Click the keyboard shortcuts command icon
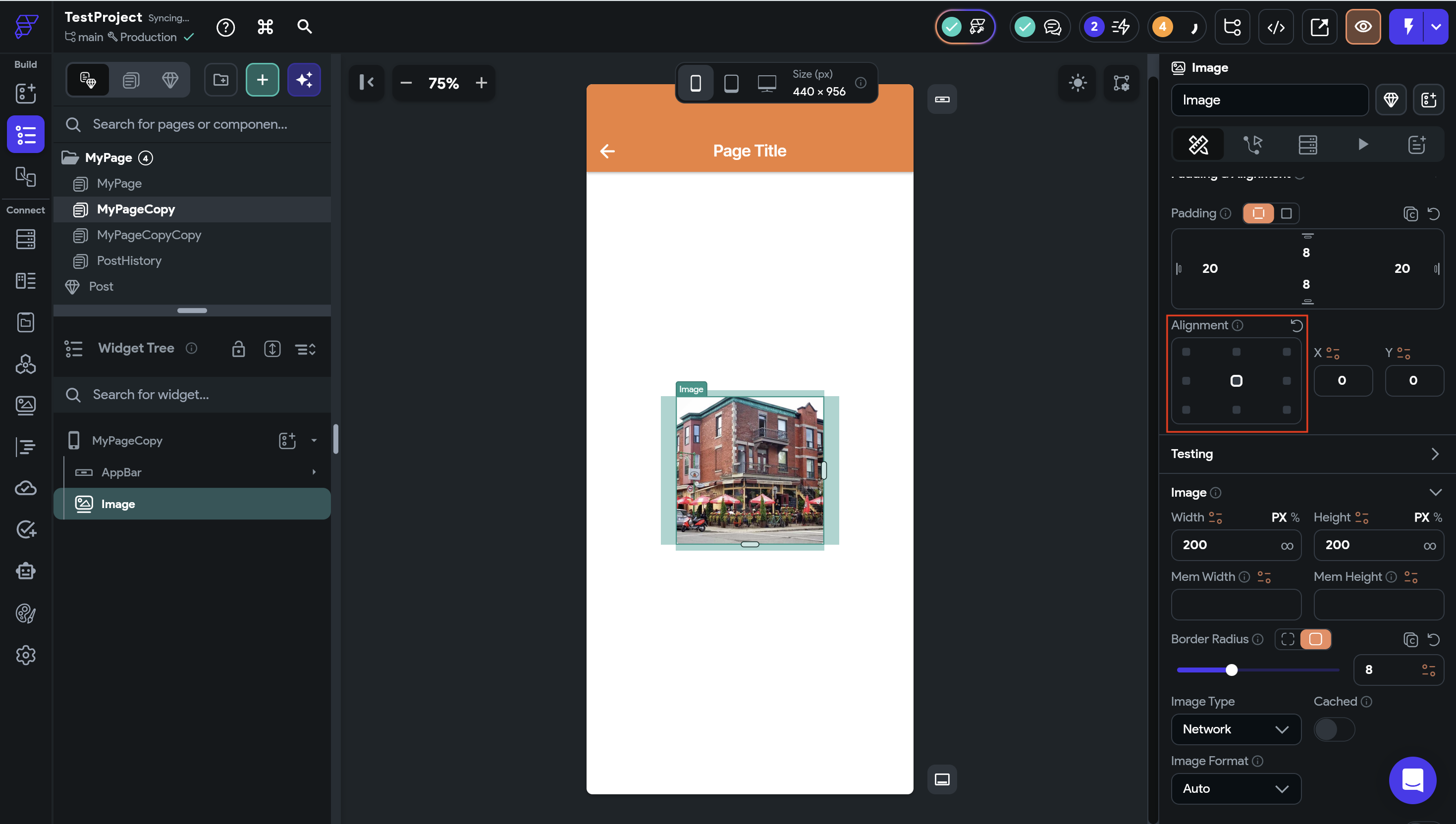 265,27
